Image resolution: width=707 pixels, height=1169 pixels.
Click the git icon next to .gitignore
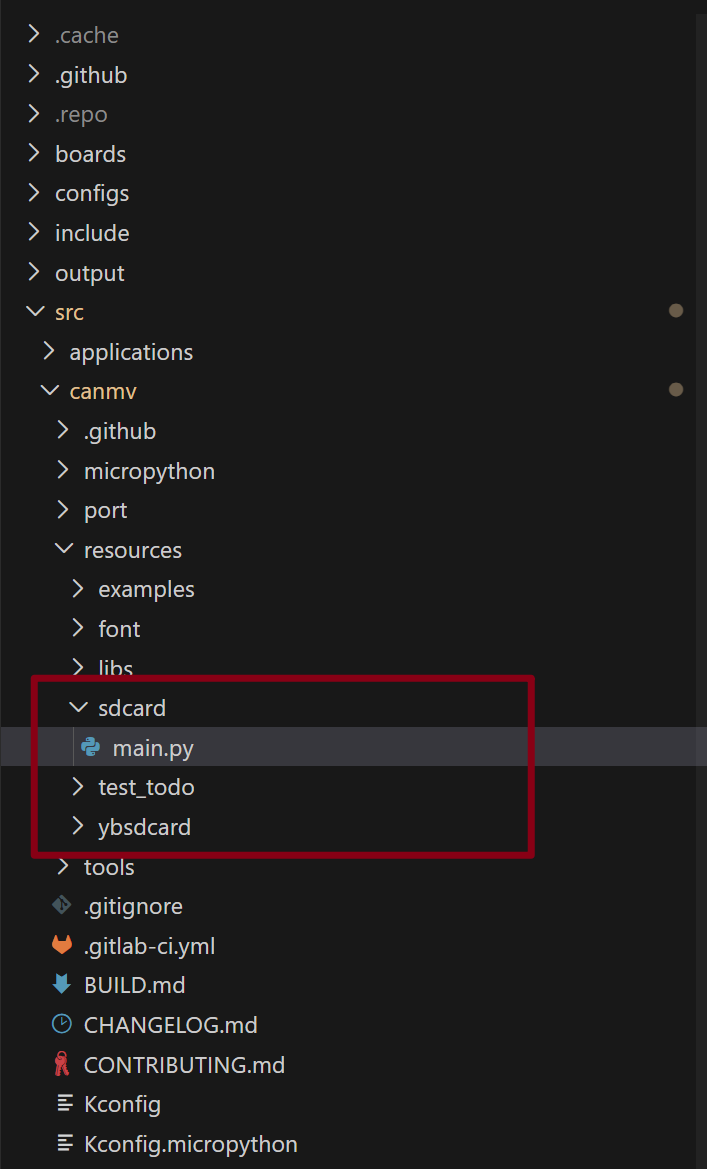(62, 906)
